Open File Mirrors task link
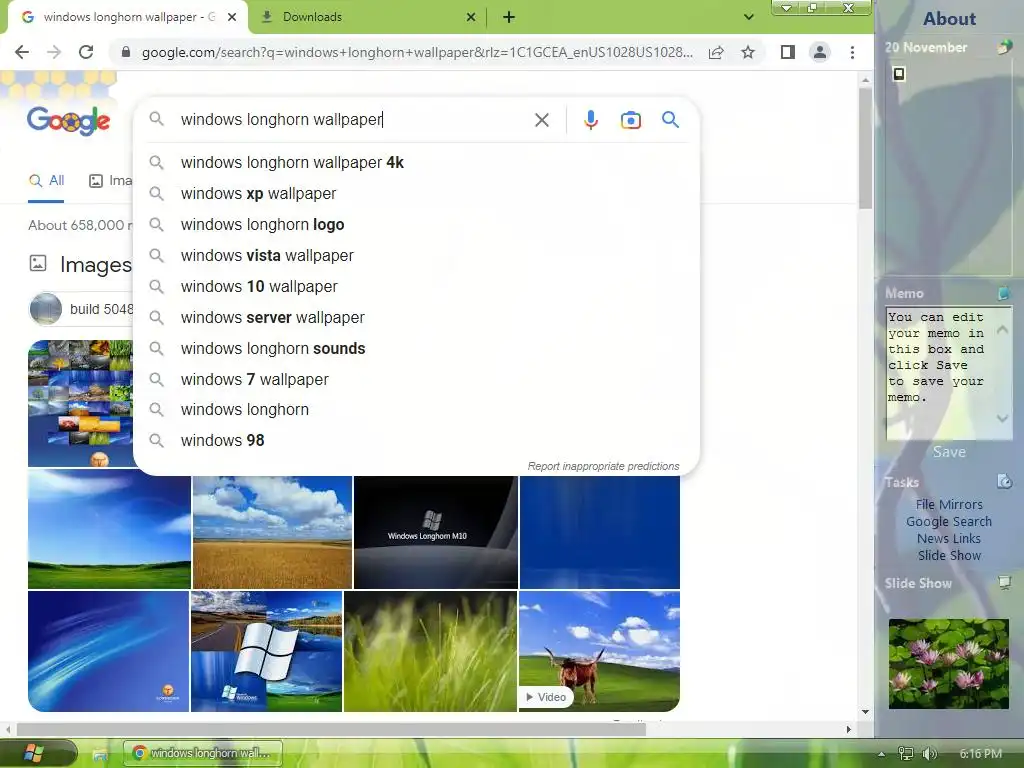This screenshot has width=1024, height=768. pyautogui.click(x=949, y=504)
